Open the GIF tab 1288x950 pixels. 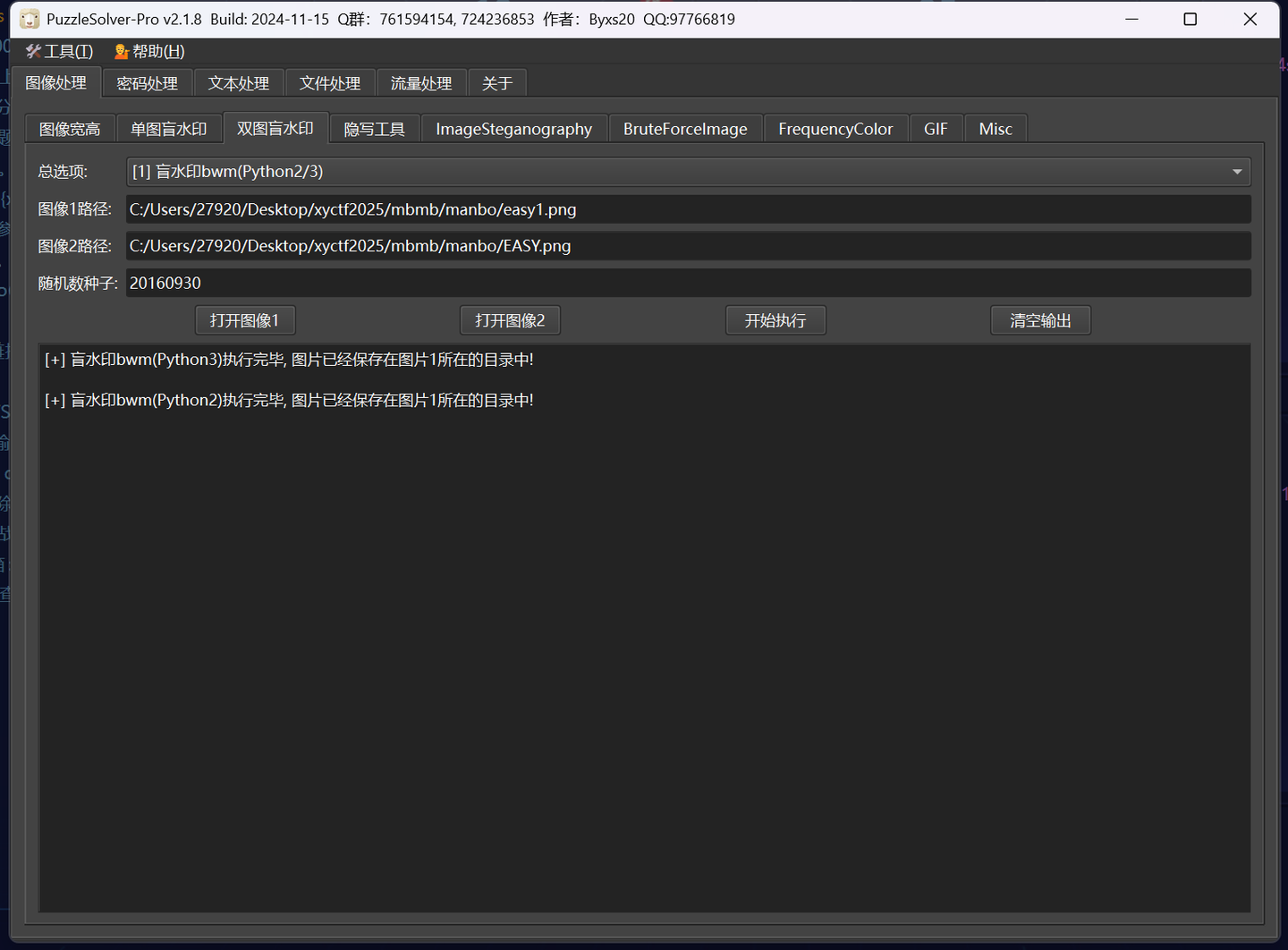point(936,129)
